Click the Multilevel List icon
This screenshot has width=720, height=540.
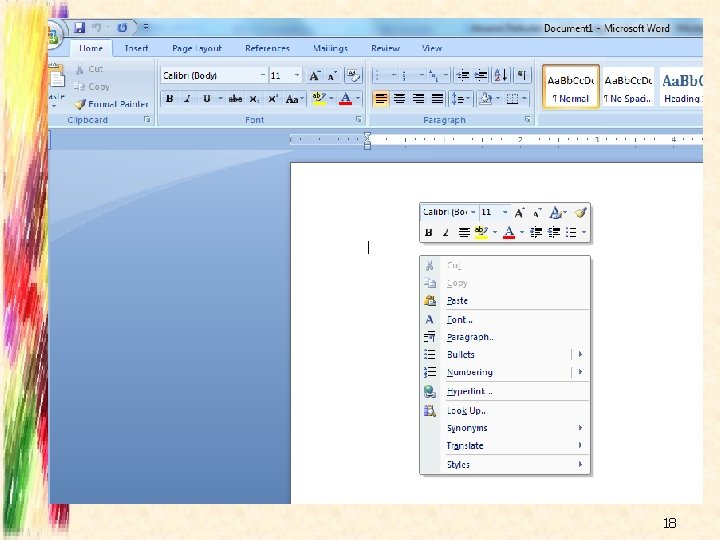[433, 75]
